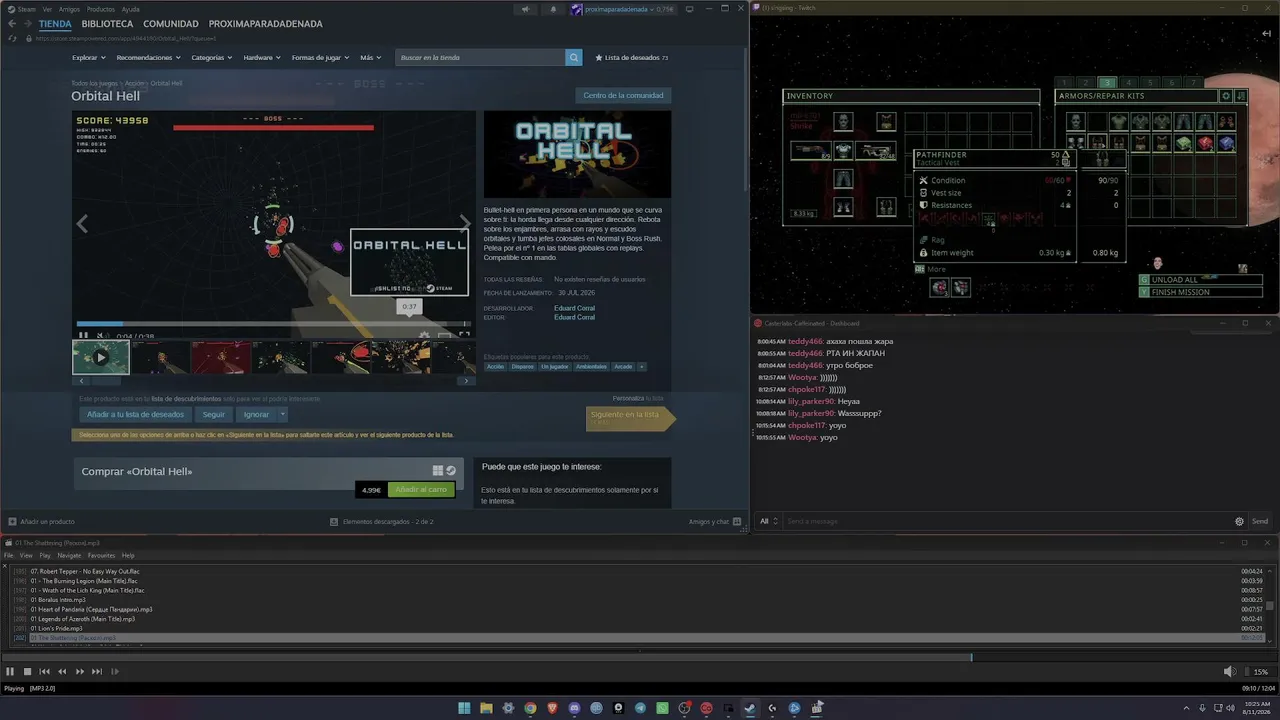The height and width of the screenshot is (720, 1280).
Task: Open Twitch chat All filter dropdown
Action: [768, 521]
